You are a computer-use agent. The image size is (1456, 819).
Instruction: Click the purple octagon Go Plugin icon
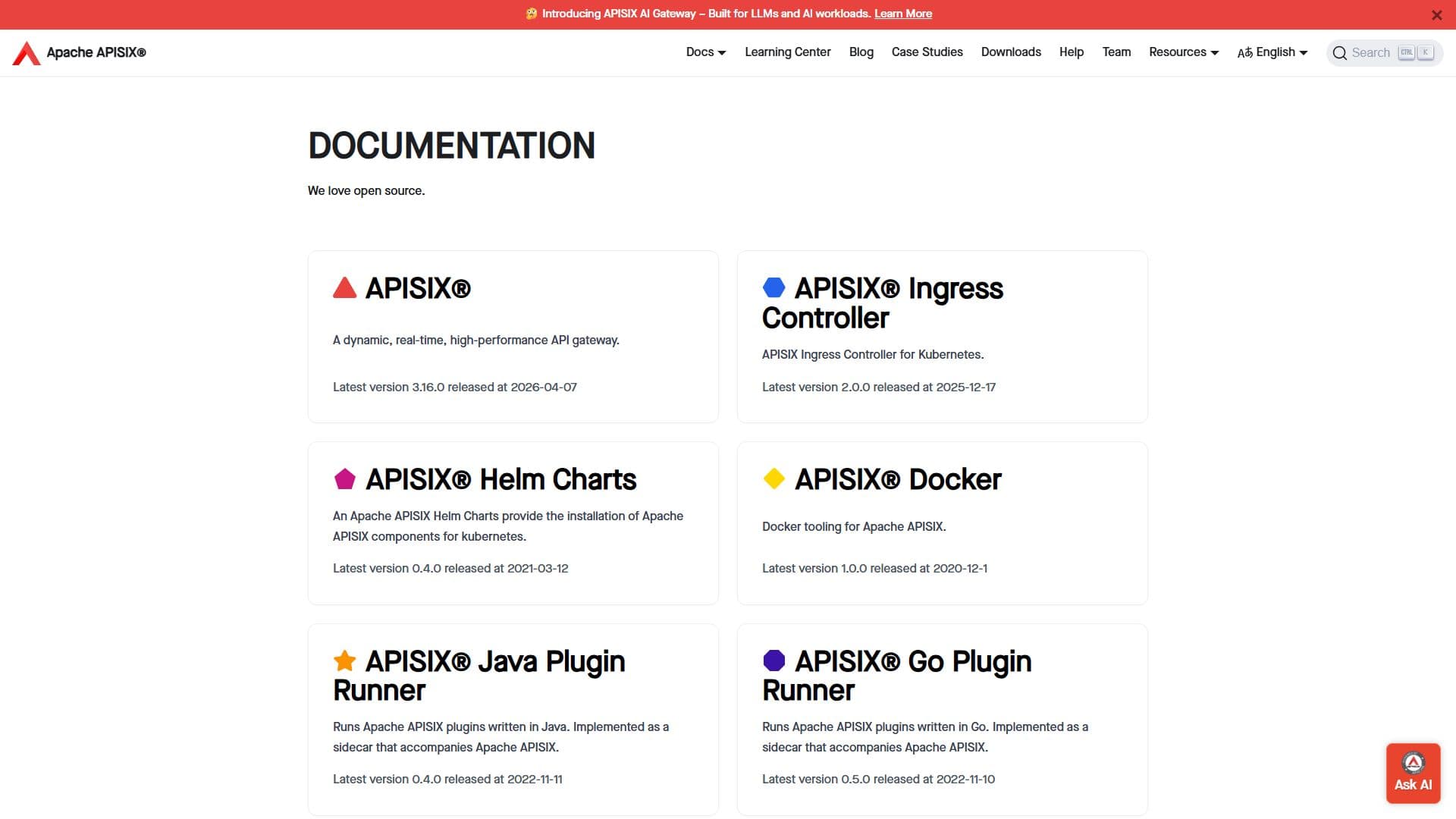774,661
